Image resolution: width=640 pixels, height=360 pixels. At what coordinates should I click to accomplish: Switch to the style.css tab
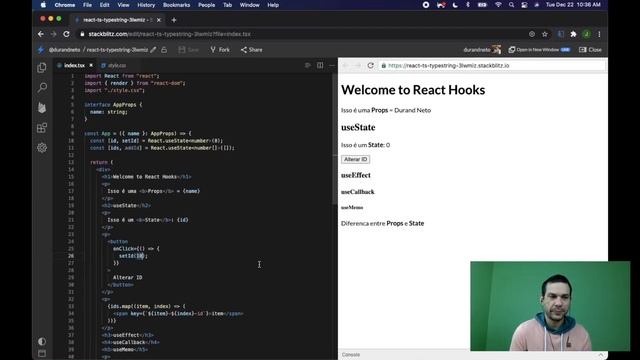[114, 65]
